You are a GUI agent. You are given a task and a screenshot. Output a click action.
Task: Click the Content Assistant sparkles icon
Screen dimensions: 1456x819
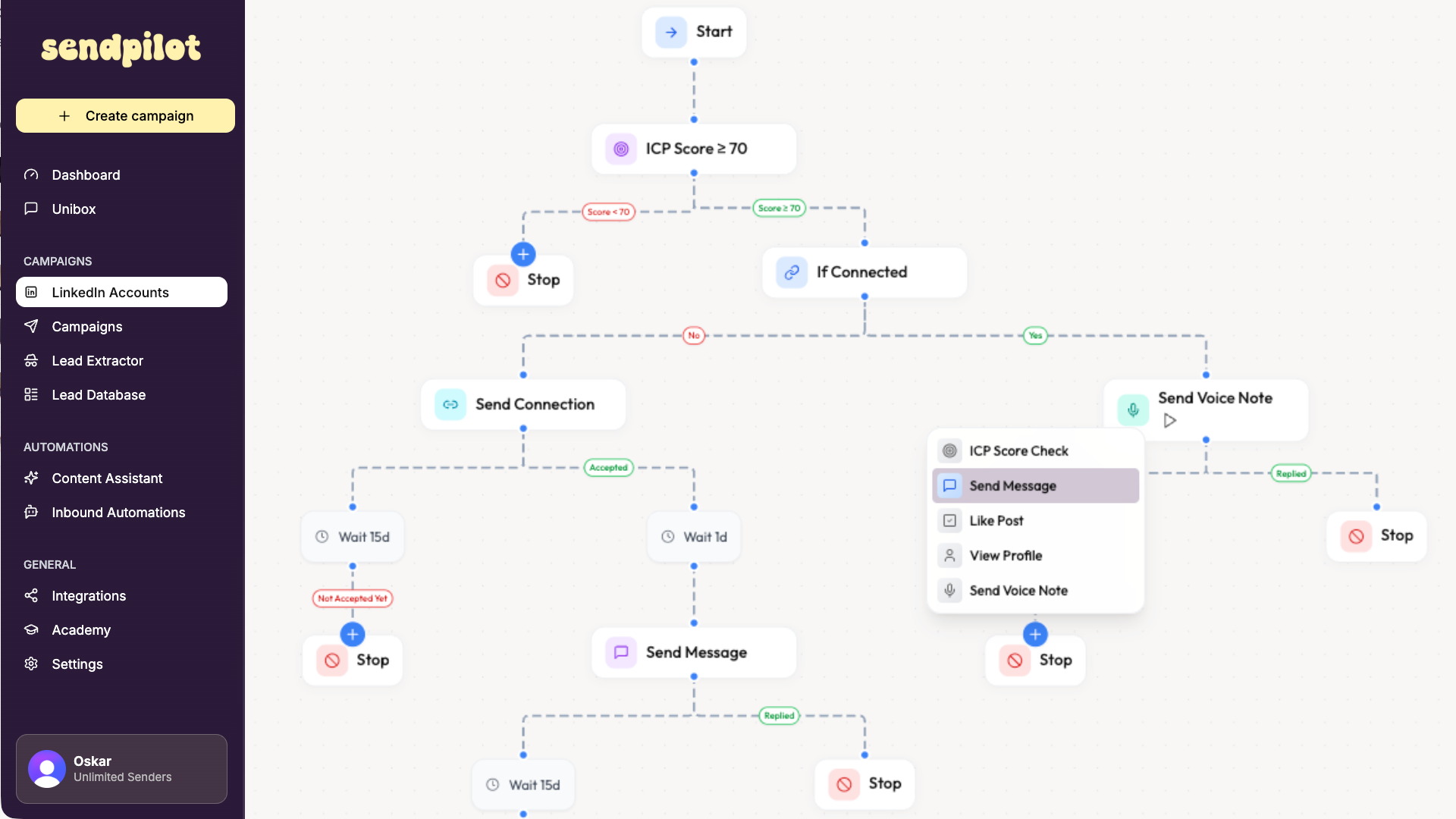[x=31, y=478]
